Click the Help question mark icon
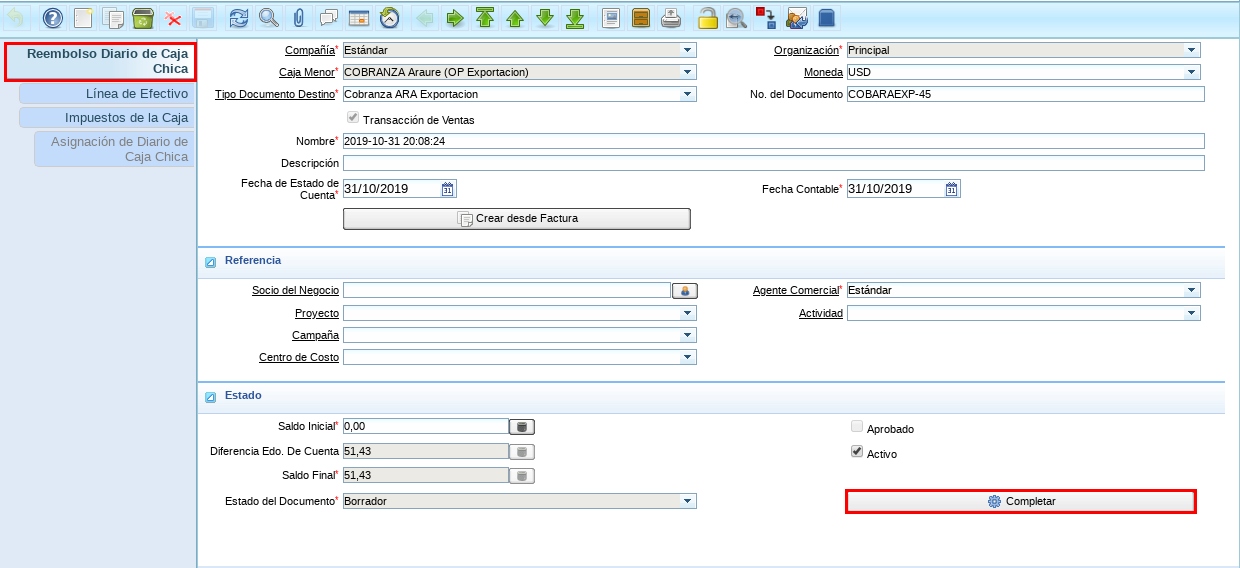 [53, 18]
